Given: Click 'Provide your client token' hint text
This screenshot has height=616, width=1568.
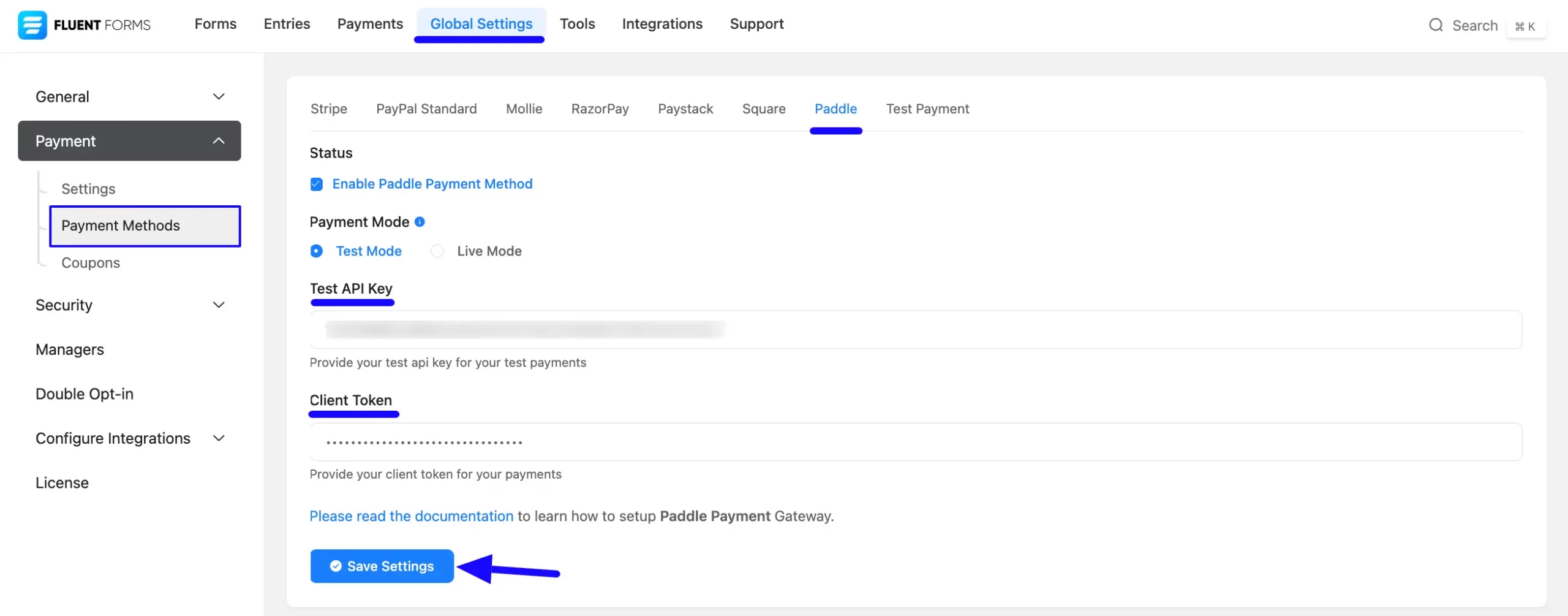Looking at the screenshot, I should click(x=435, y=474).
